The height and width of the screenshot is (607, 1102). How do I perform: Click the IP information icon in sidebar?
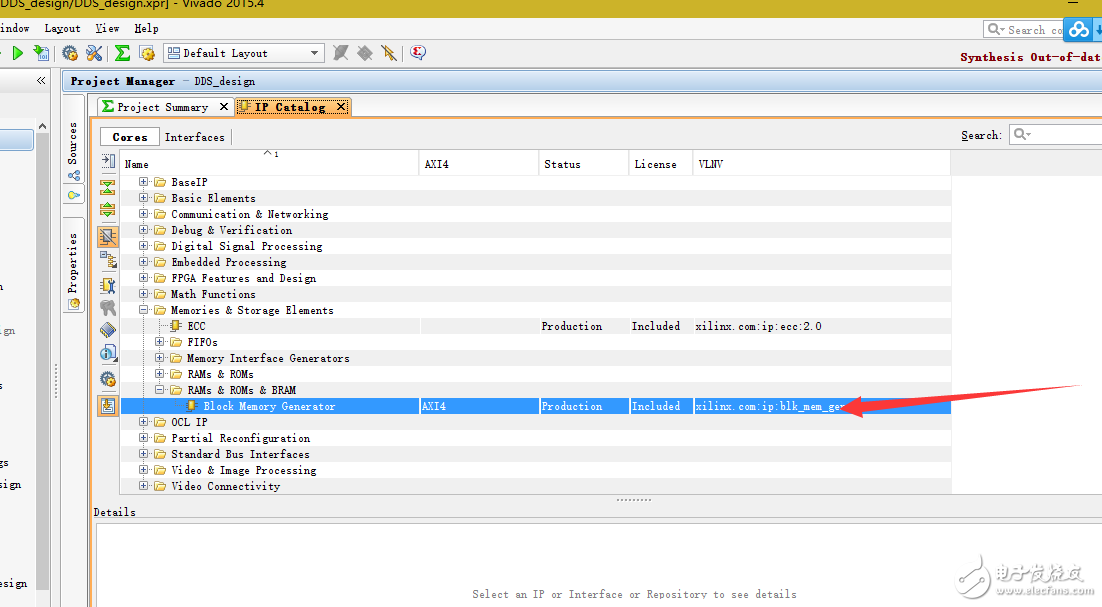point(107,353)
